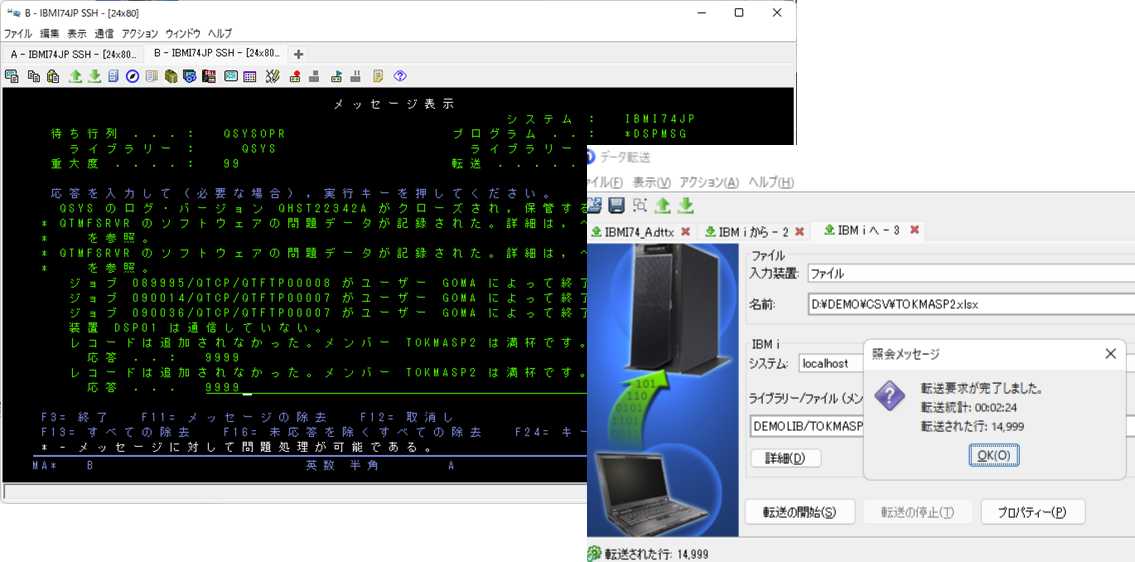The width and height of the screenshot is (1135, 562).
Task: Click the Paste clipboard icon in emulator toolbar
Action: click(52, 76)
